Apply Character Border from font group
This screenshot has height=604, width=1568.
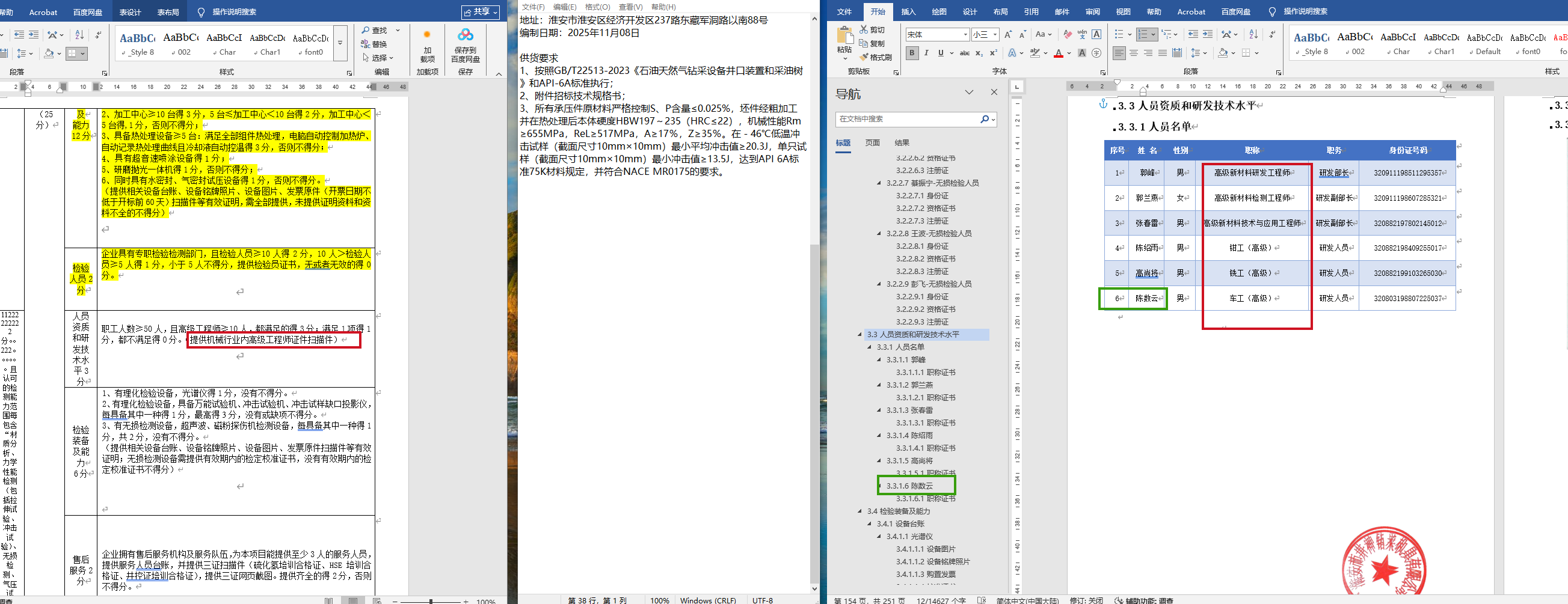point(1096,35)
